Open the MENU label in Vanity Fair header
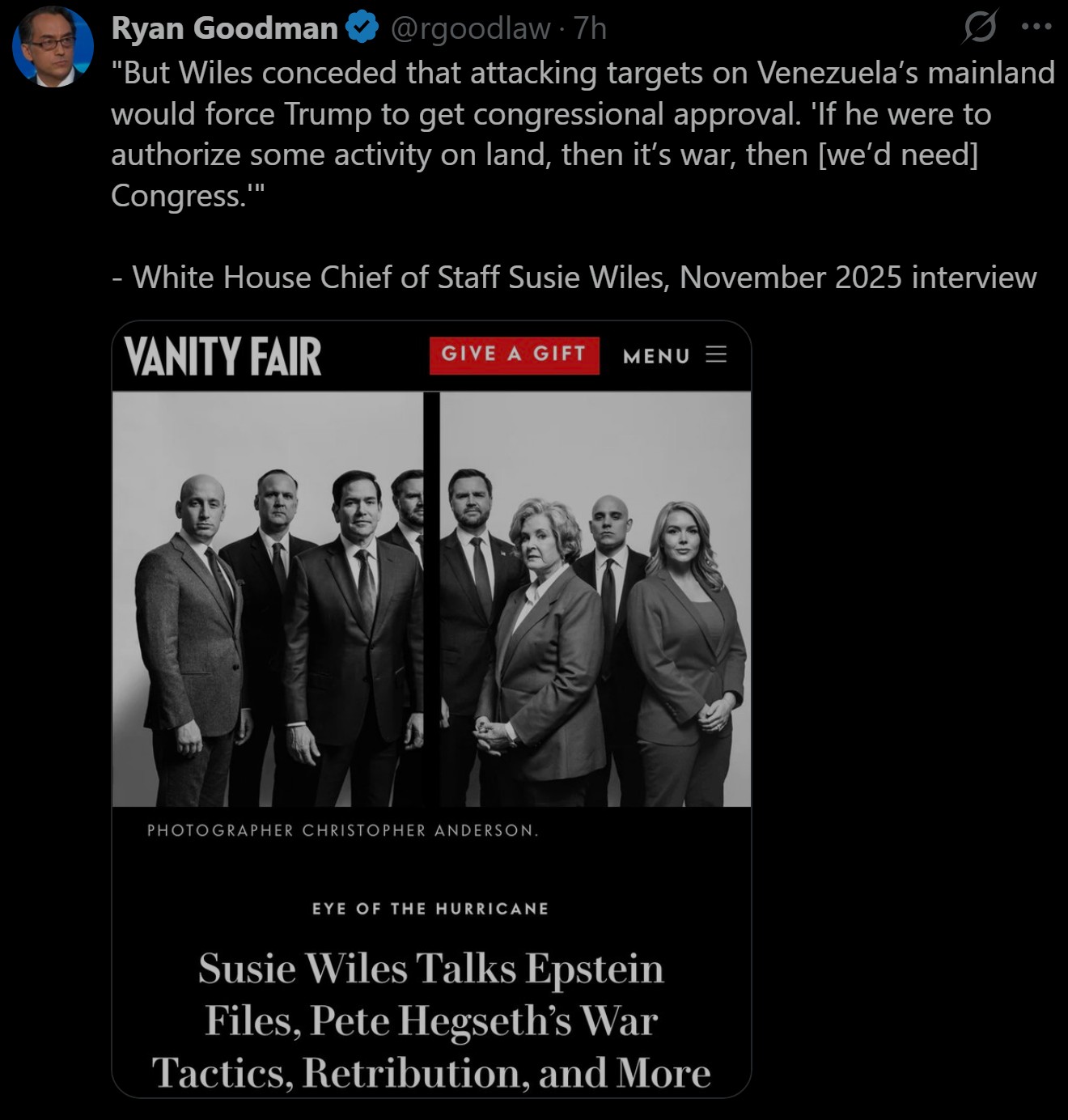This screenshot has height=1120, width=1068. pyautogui.click(x=656, y=356)
